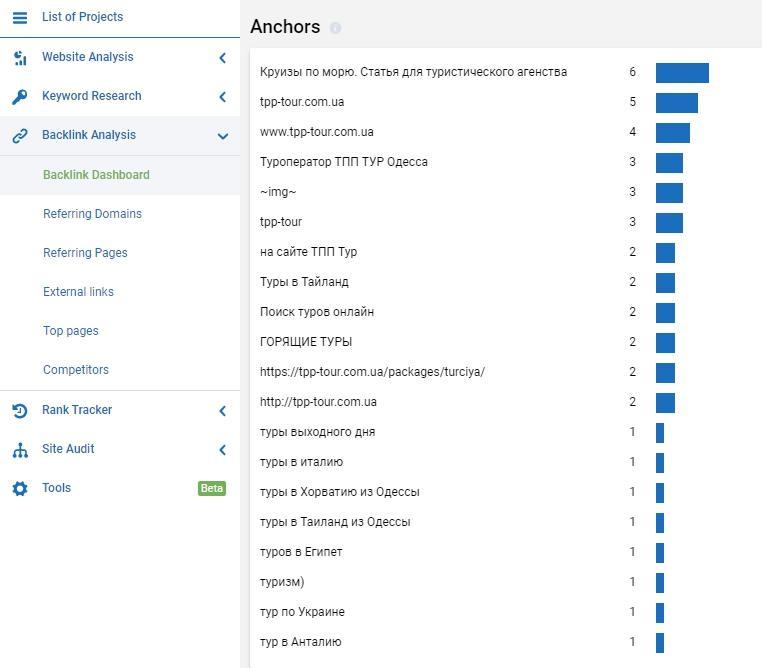Click the Keyword Research key icon

pos(20,97)
